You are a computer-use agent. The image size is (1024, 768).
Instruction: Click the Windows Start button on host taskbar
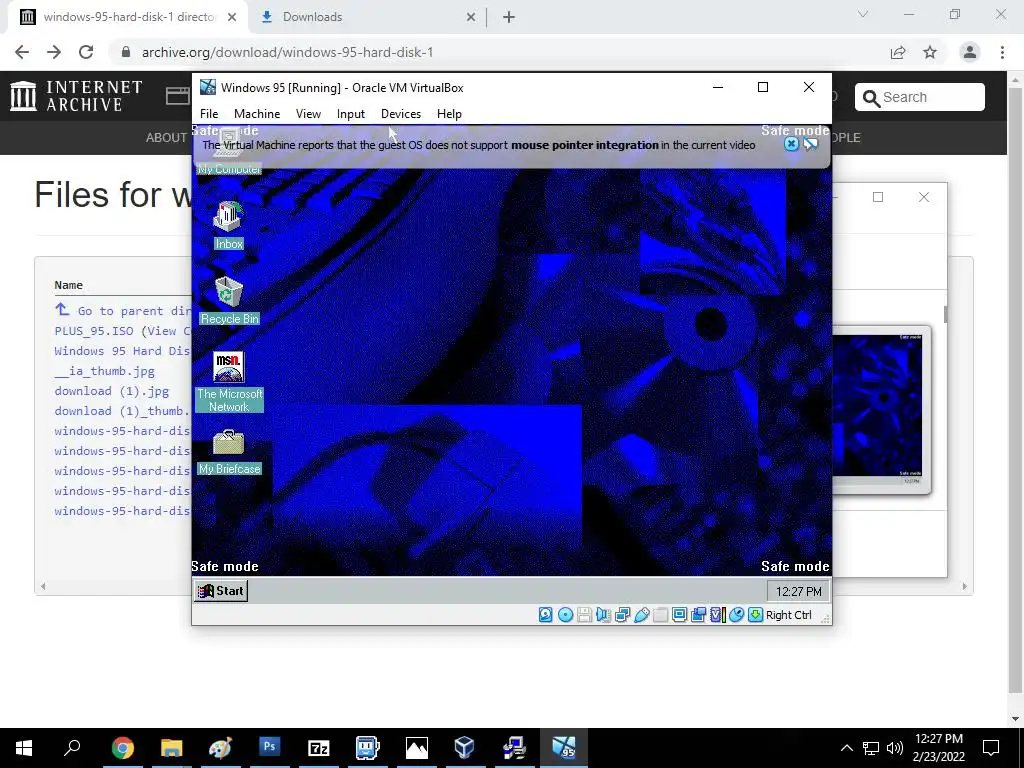(x=24, y=748)
